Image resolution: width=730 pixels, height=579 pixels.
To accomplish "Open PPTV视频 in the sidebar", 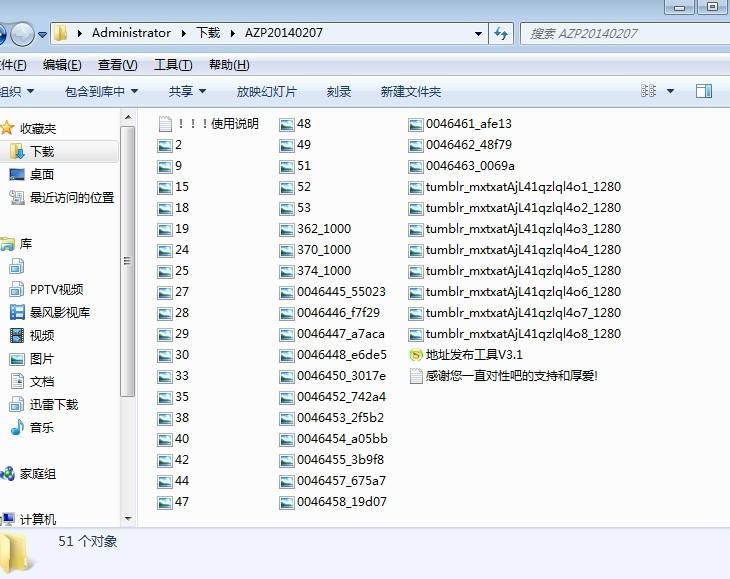I will [x=56, y=290].
